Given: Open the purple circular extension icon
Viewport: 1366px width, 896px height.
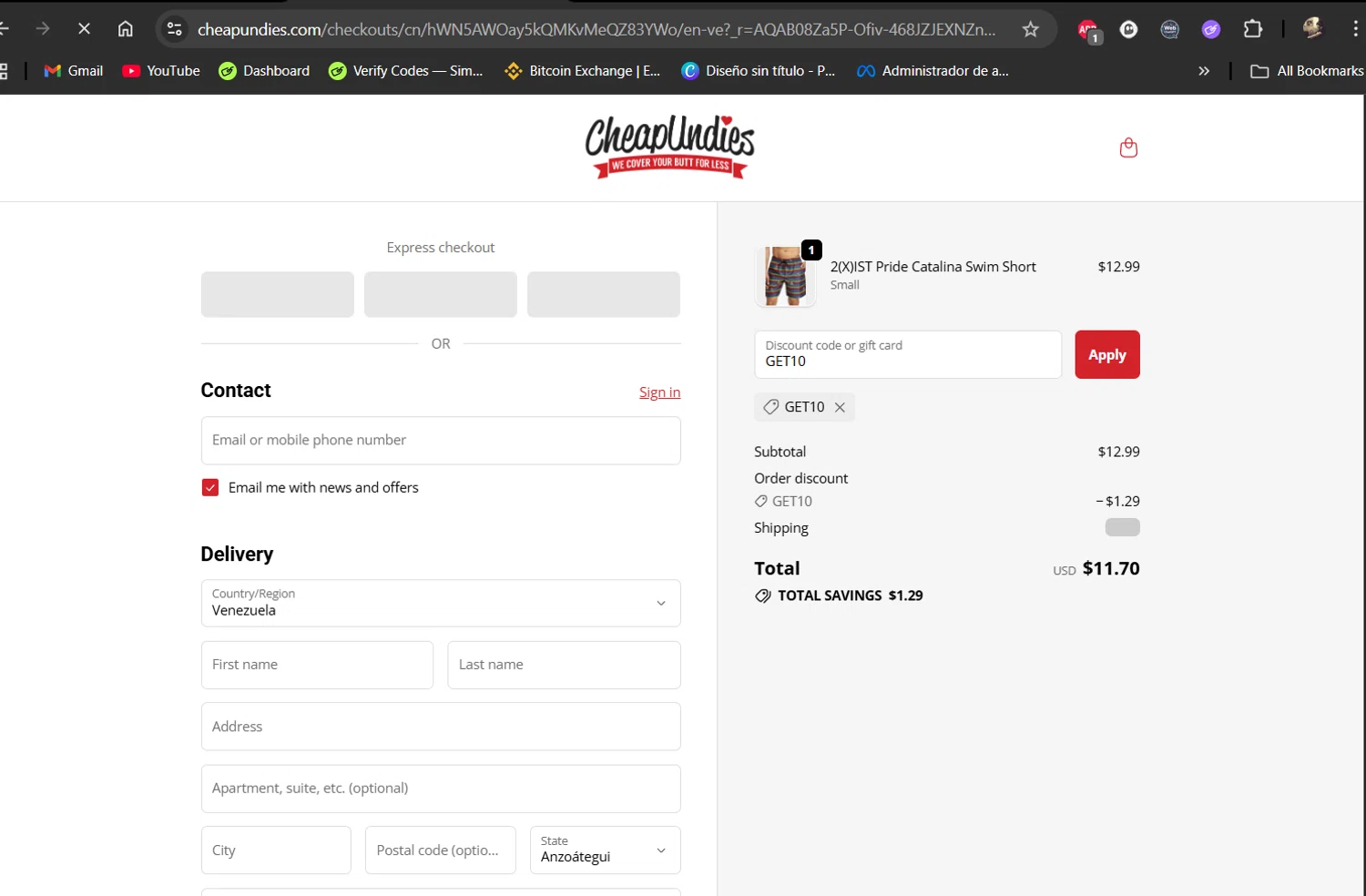Looking at the screenshot, I should click(x=1211, y=29).
